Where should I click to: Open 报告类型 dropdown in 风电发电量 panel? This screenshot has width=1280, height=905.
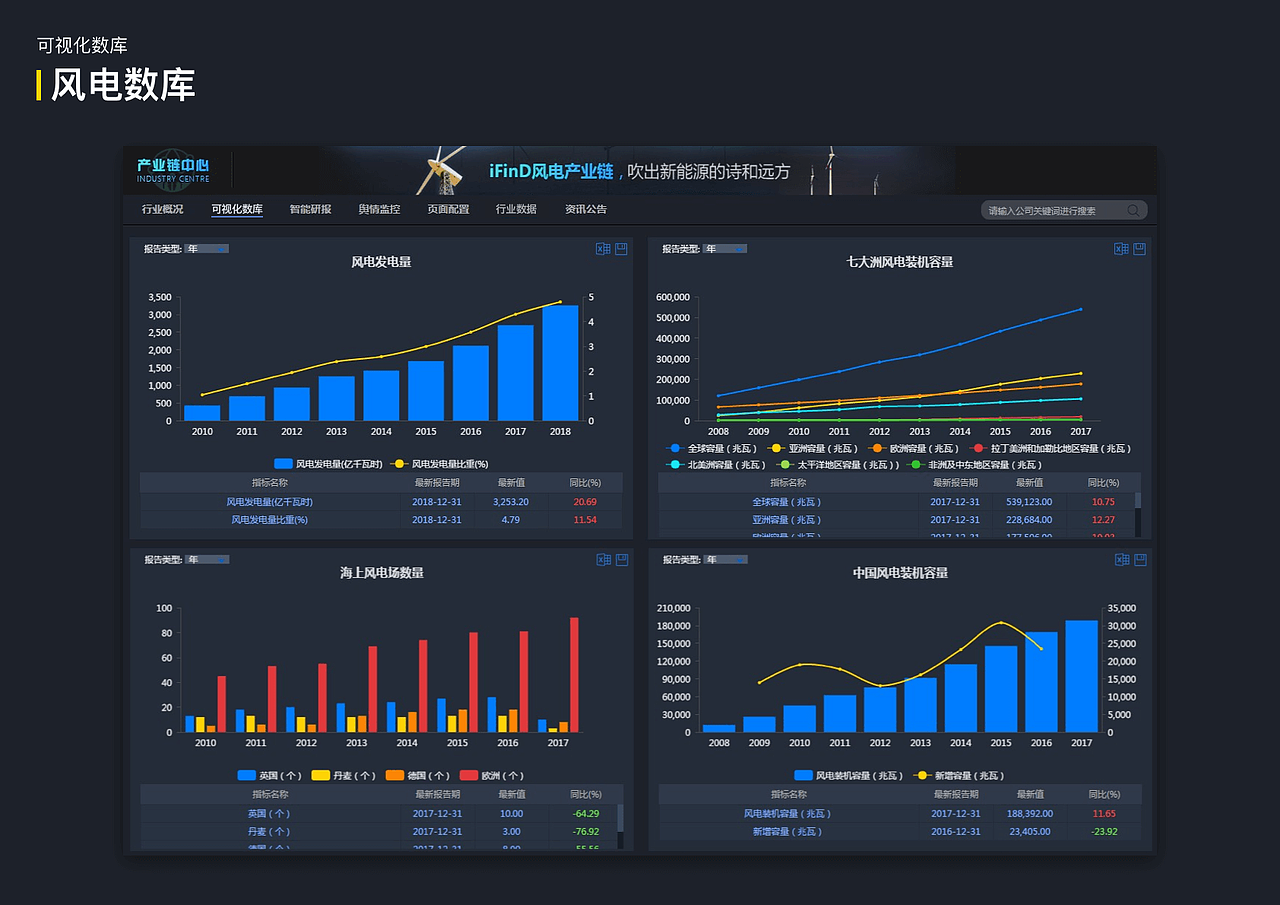click(207, 249)
